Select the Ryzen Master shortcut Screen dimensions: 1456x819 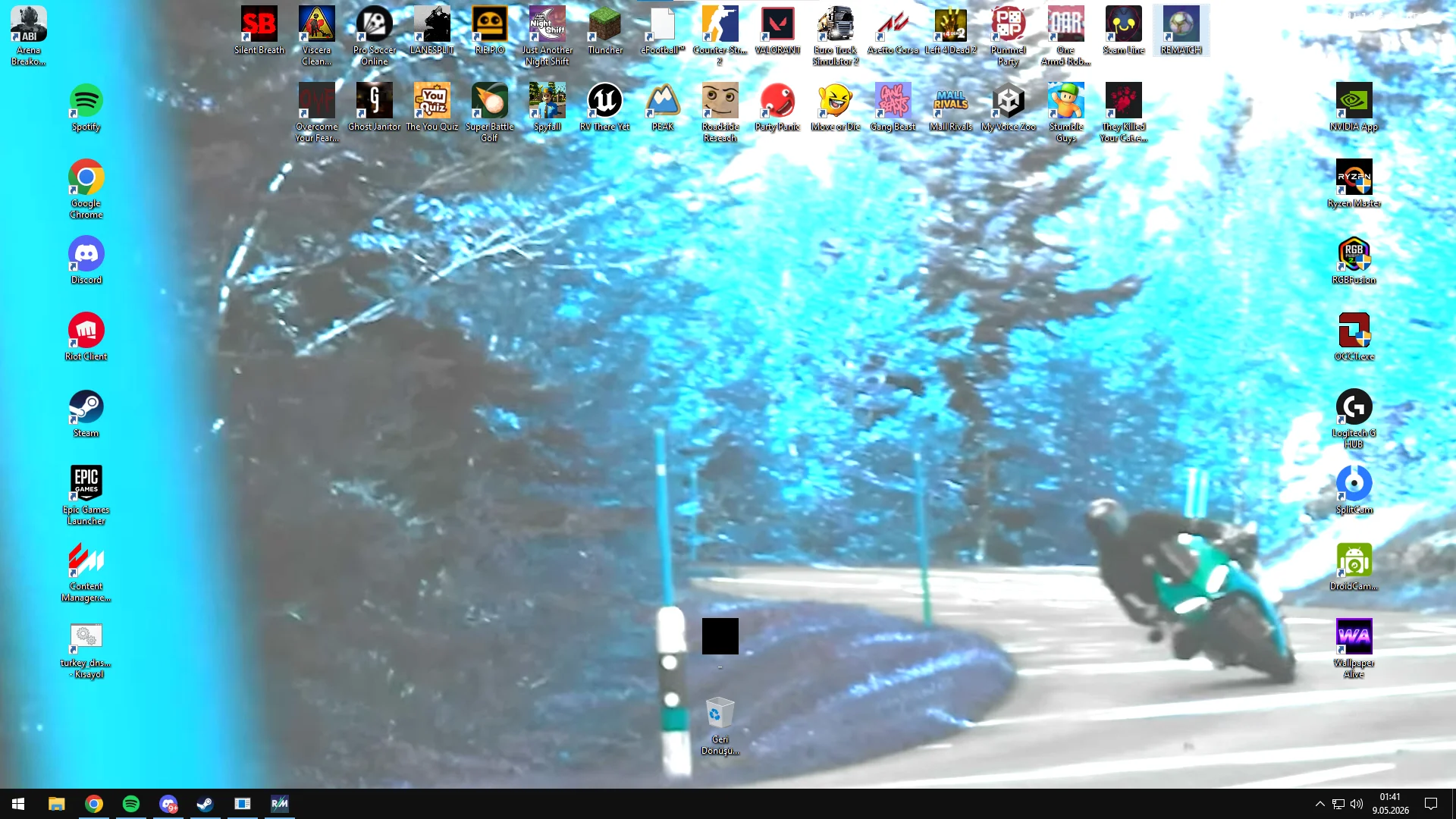click(1354, 184)
